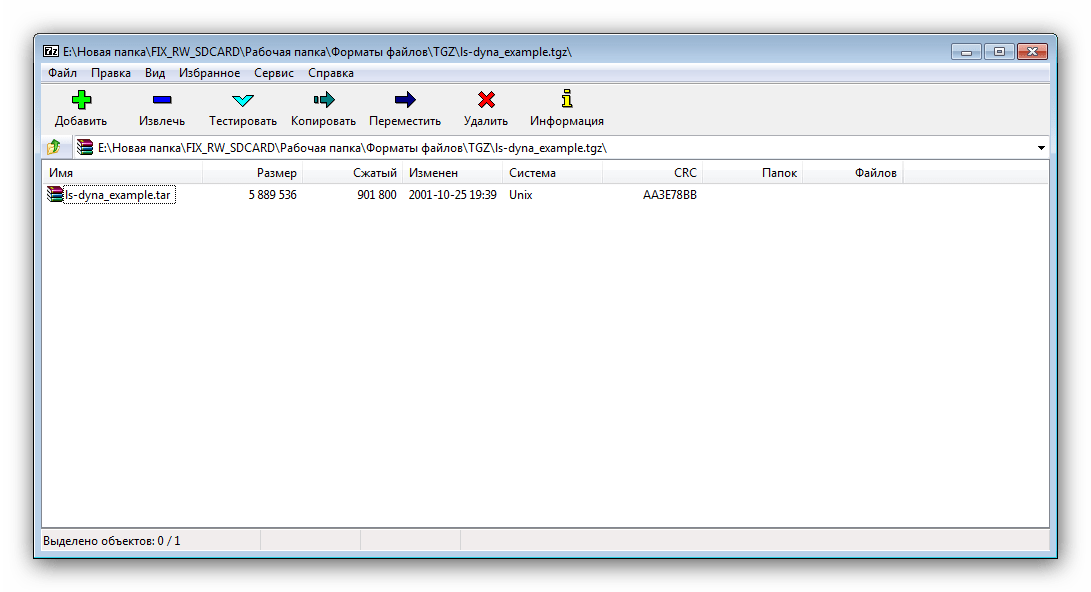Open the Вид menu
The height and width of the screenshot is (592, 1091).
coord(155,73)
